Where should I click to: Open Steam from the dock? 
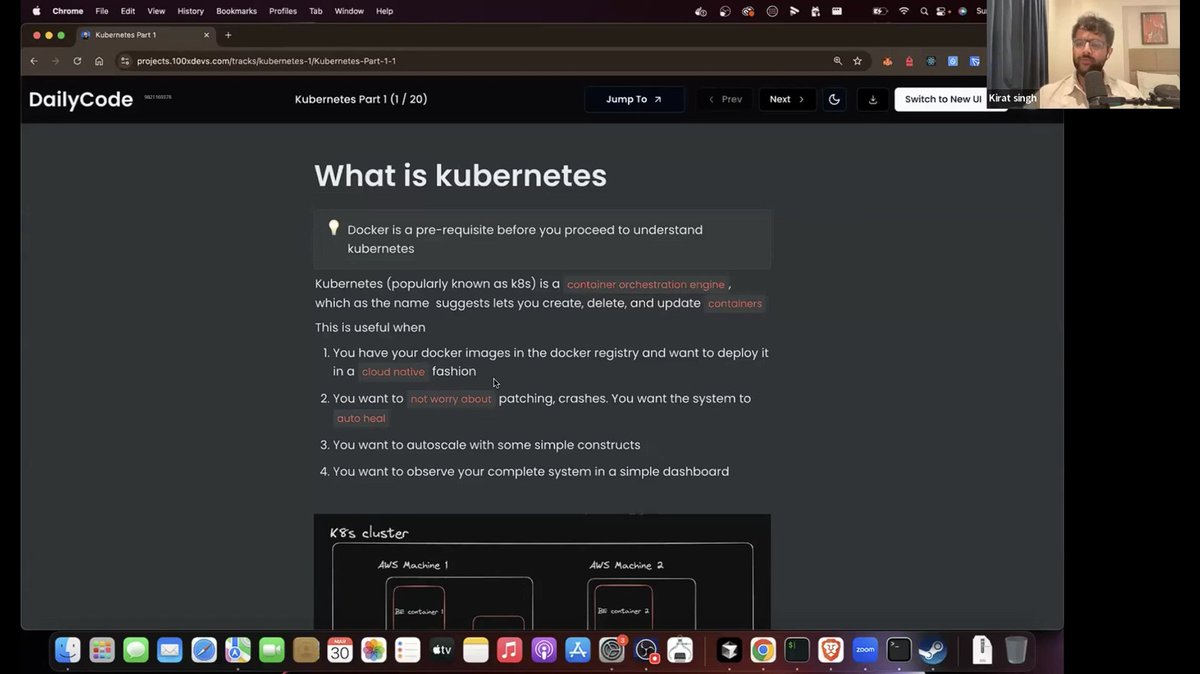(933, 650)
